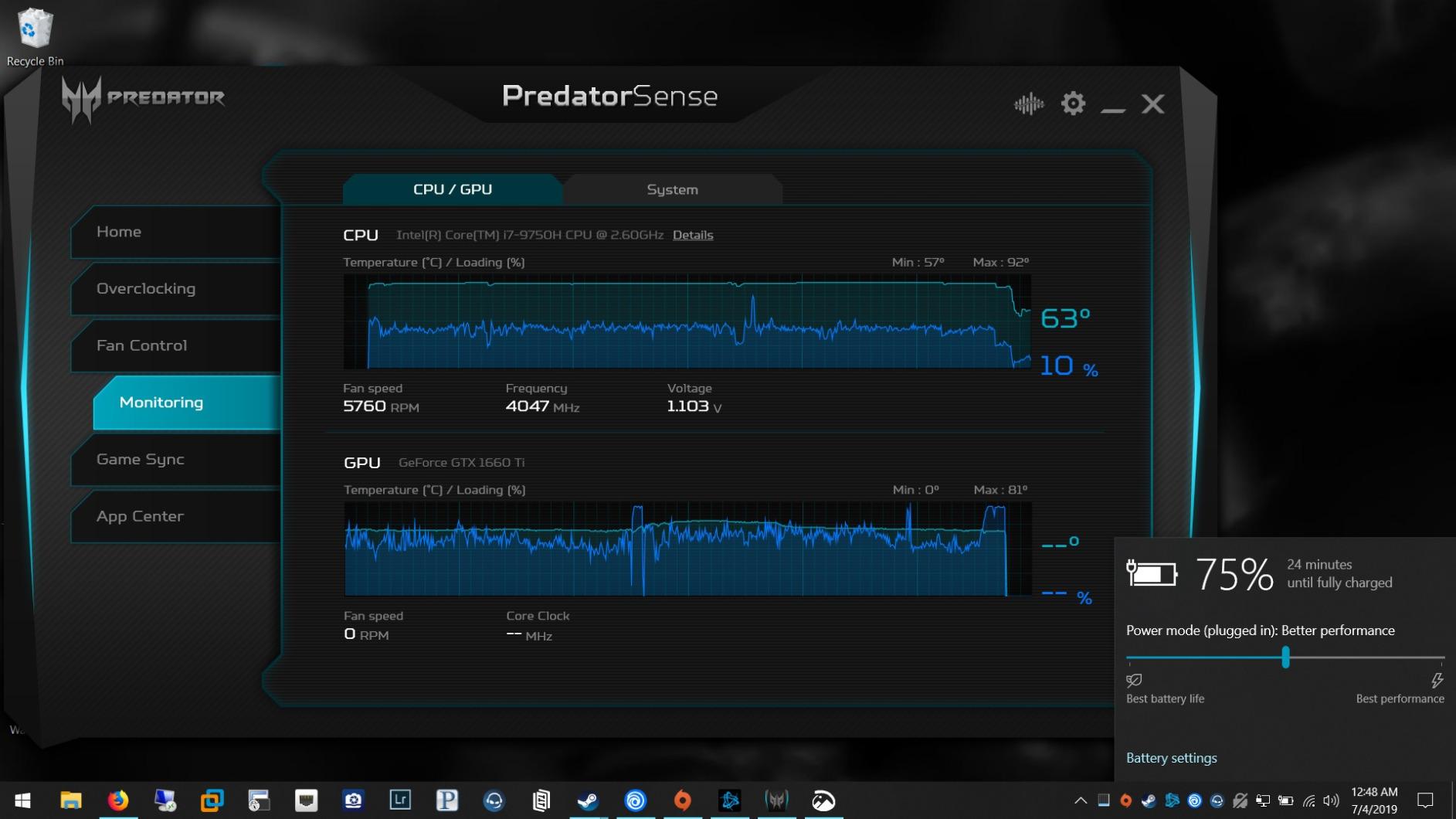Screen dimensions: 1456x819
Task: Open the Action Center notifications
Action: (x=1426, y=800)
